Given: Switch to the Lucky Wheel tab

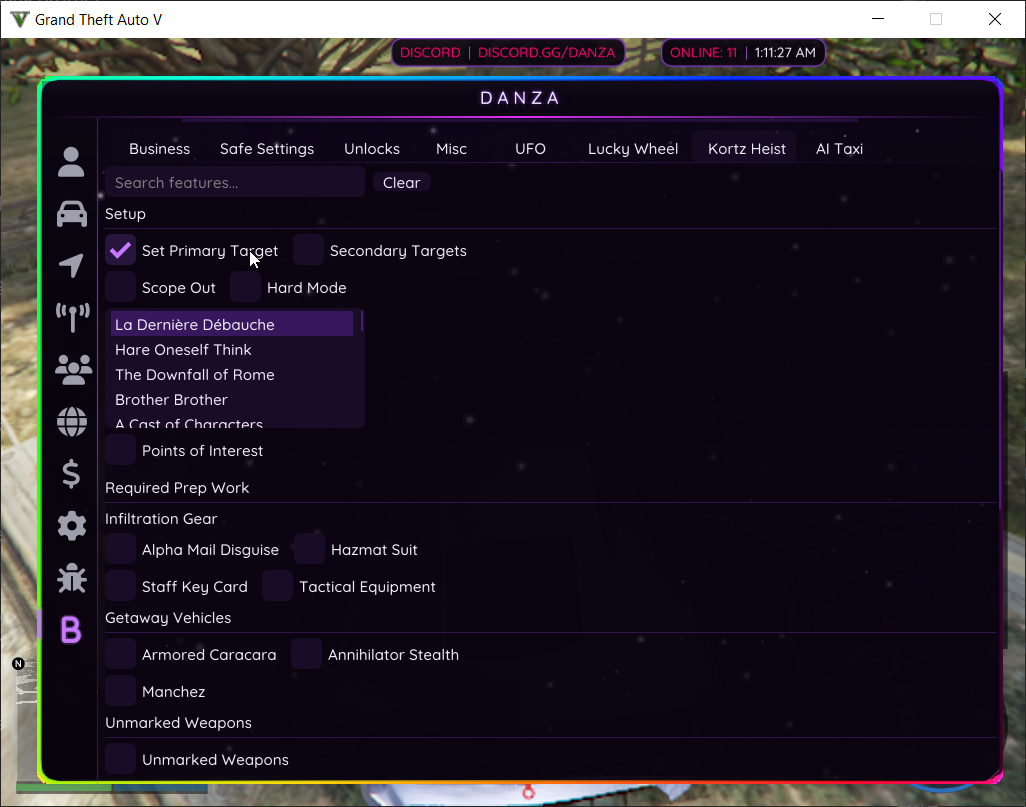Looking at the screenshot, I should pyautogui.click(x=633, y=149).
